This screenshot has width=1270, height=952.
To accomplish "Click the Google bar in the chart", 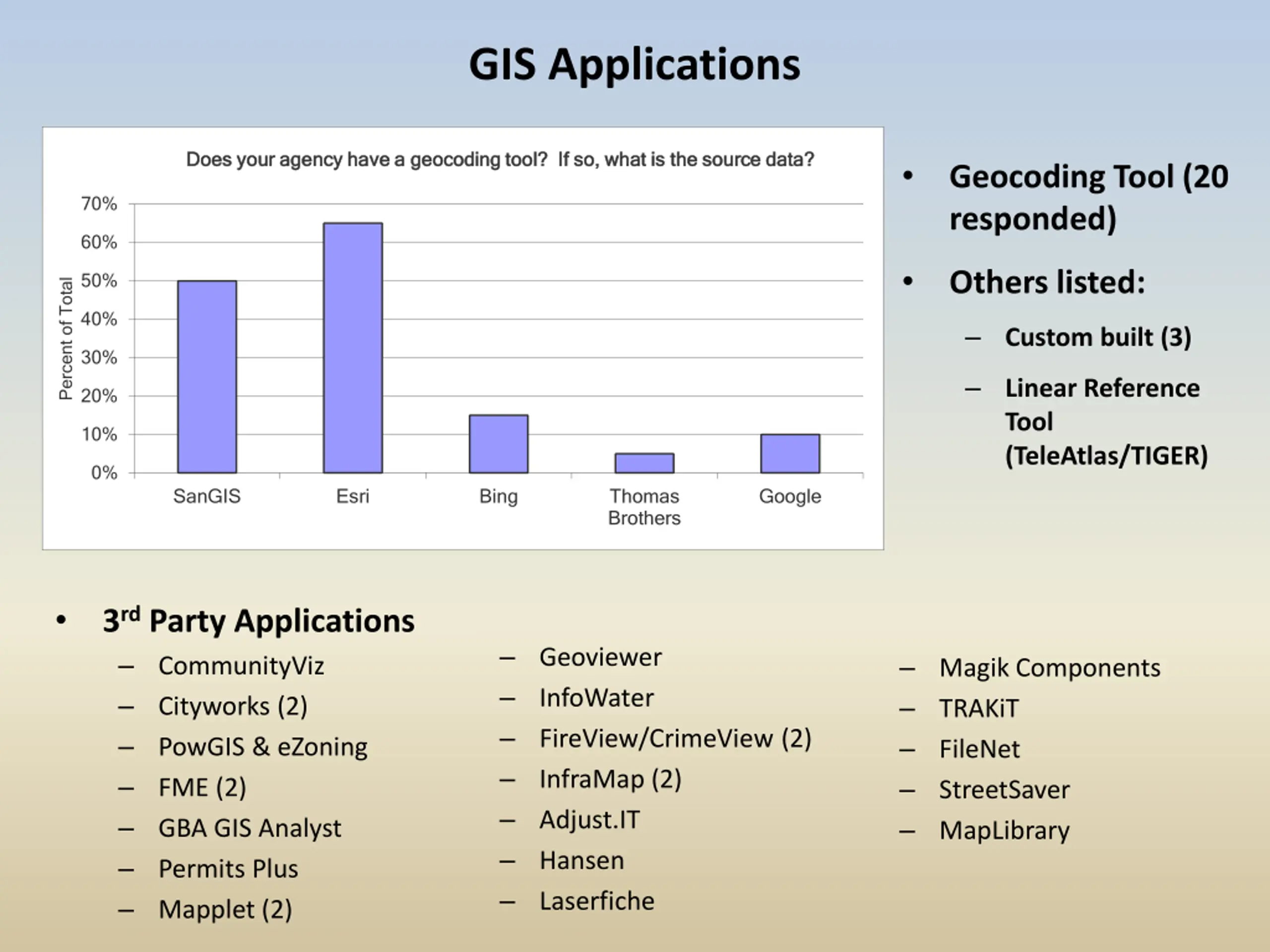I will [x=790, y=454].
